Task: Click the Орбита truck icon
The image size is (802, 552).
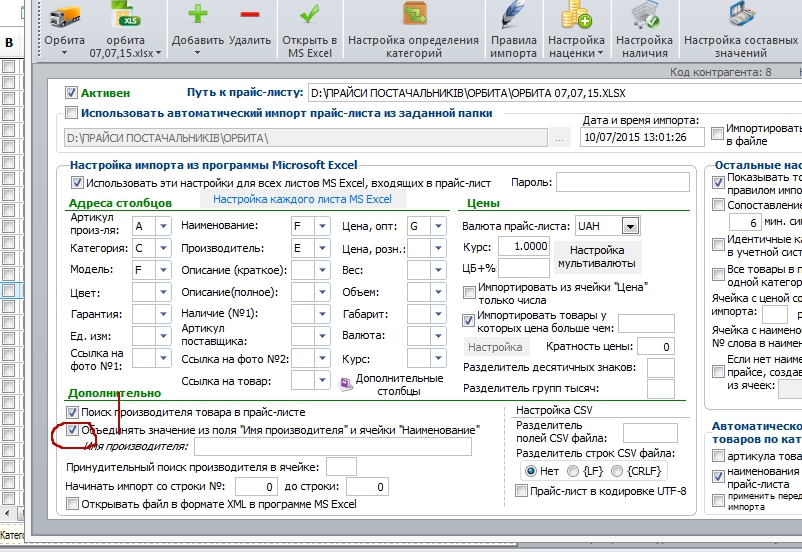Action: pyautogui.click(x=64, y=15)
